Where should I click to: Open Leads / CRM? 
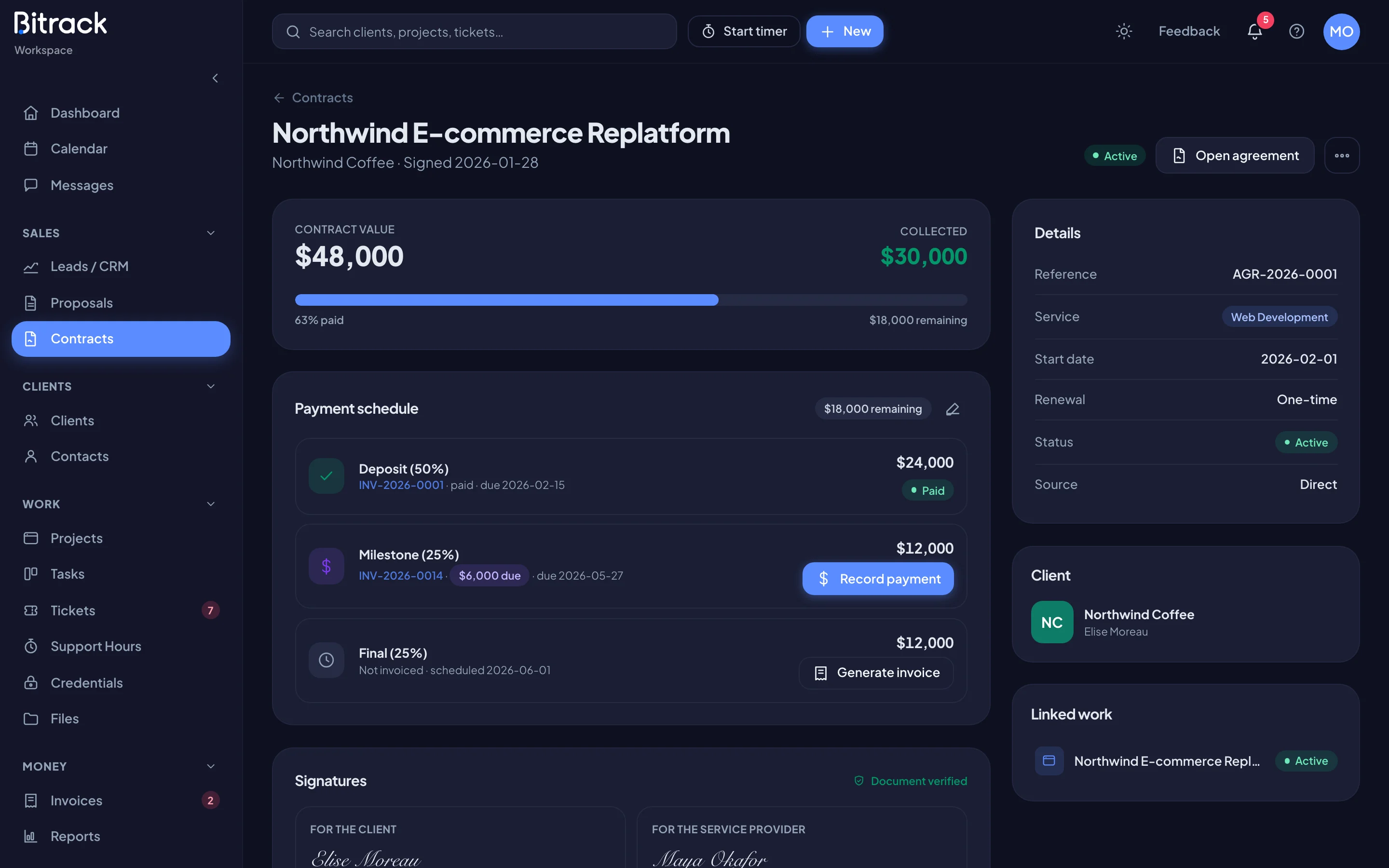click(x=121, y=266)
